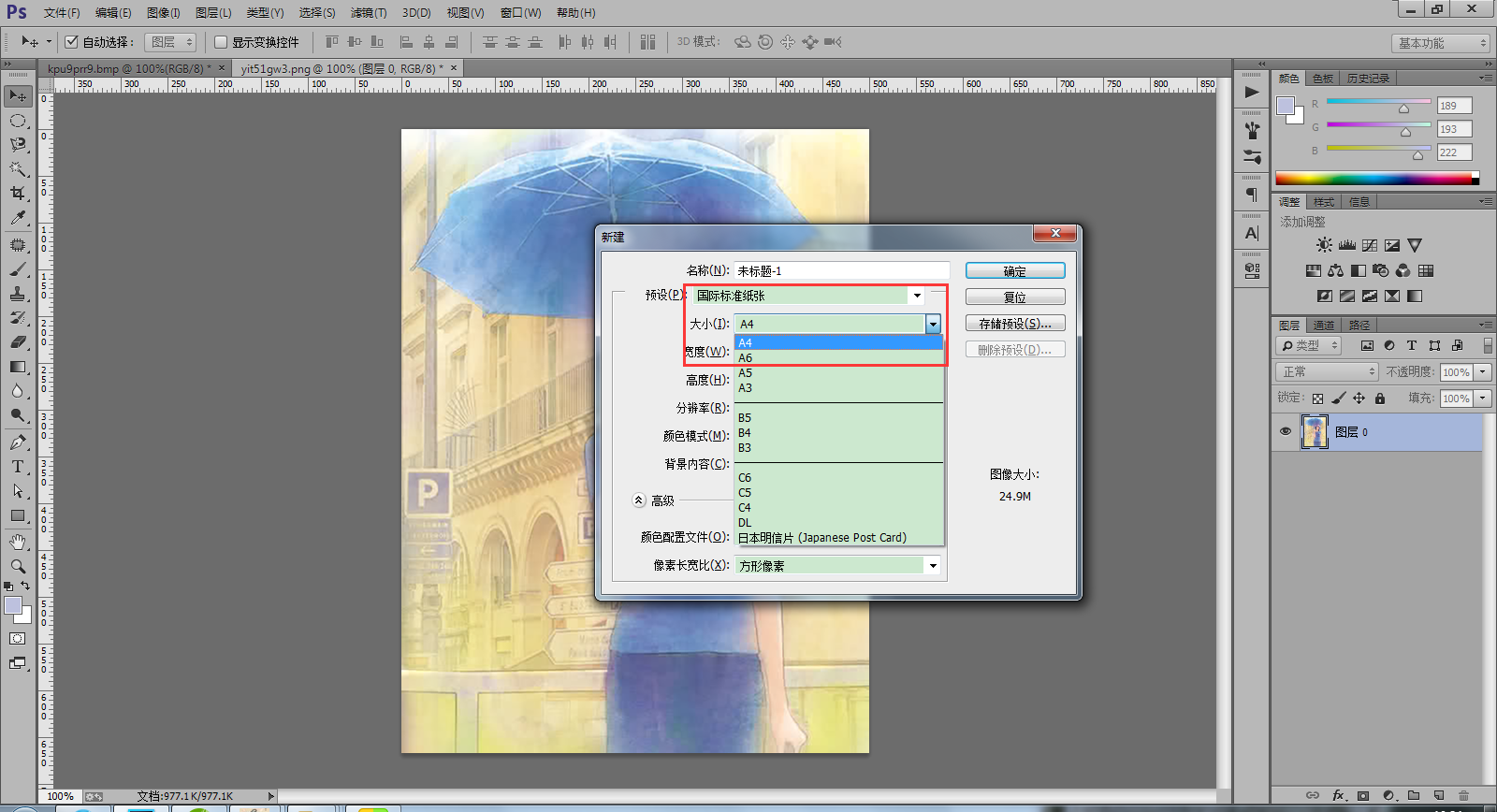This screenshot has height=812, width=1497.
Task: Select the Eyedropper tool
Action: pyautogui.click(x=18, y=218)
